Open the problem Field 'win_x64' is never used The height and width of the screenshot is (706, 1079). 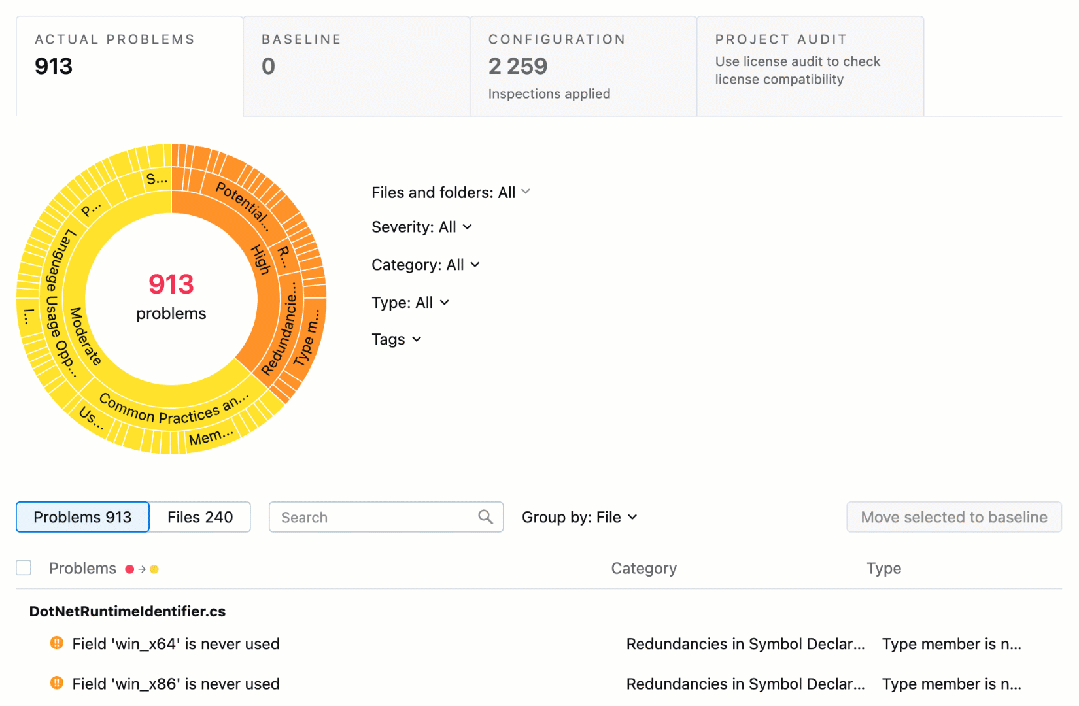pyautogui.click(x=175, y=643)
